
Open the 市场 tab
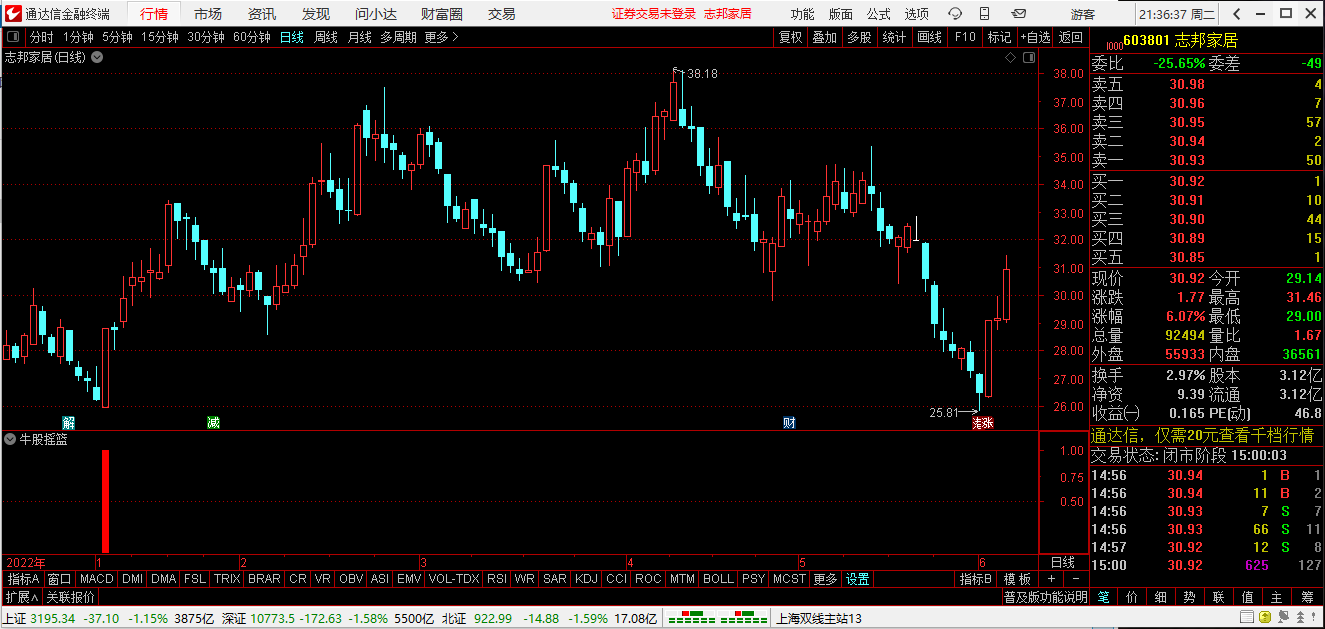click(208, 14)
